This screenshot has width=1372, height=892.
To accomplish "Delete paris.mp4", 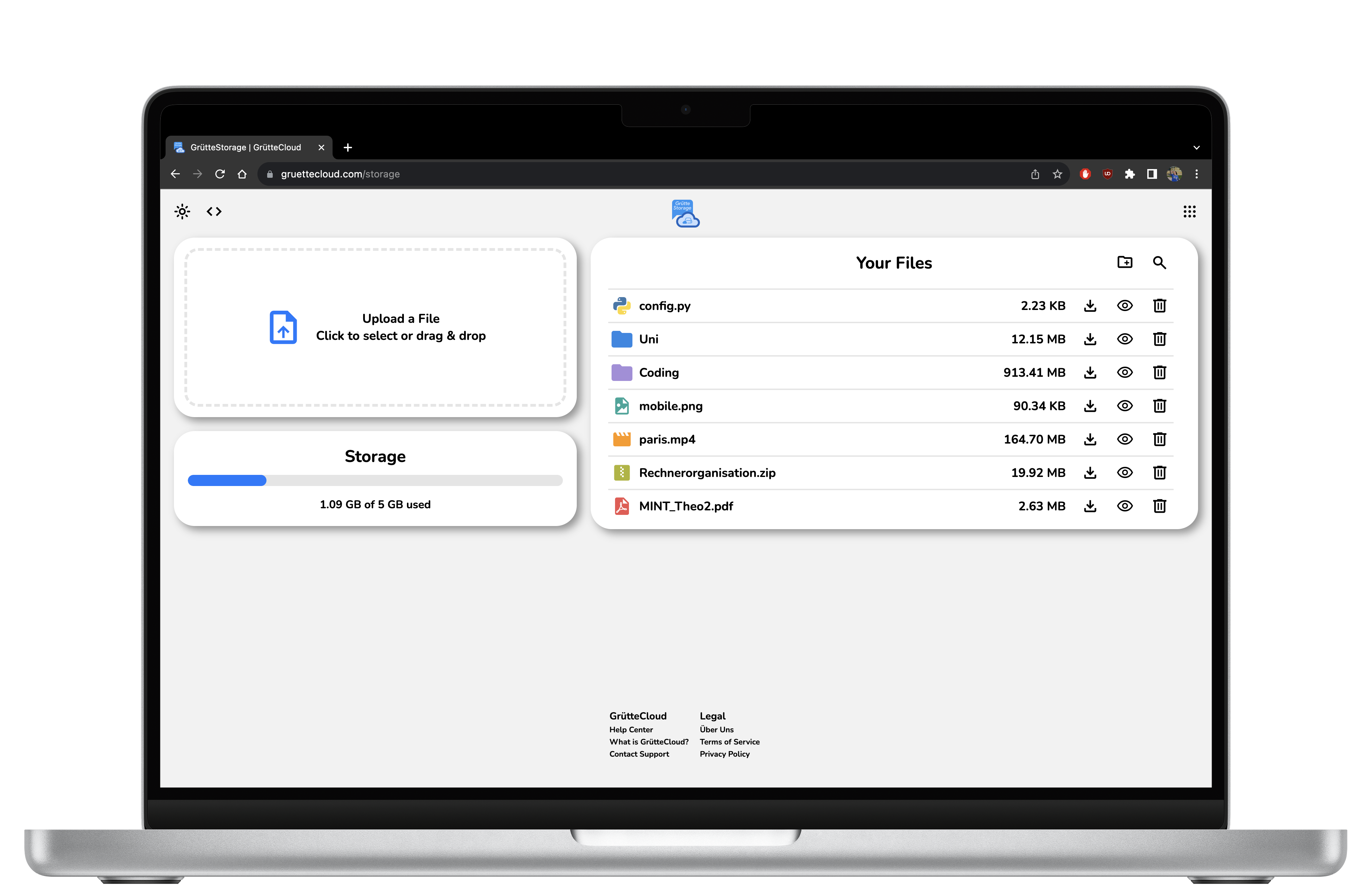I will tap(1159, 439).
